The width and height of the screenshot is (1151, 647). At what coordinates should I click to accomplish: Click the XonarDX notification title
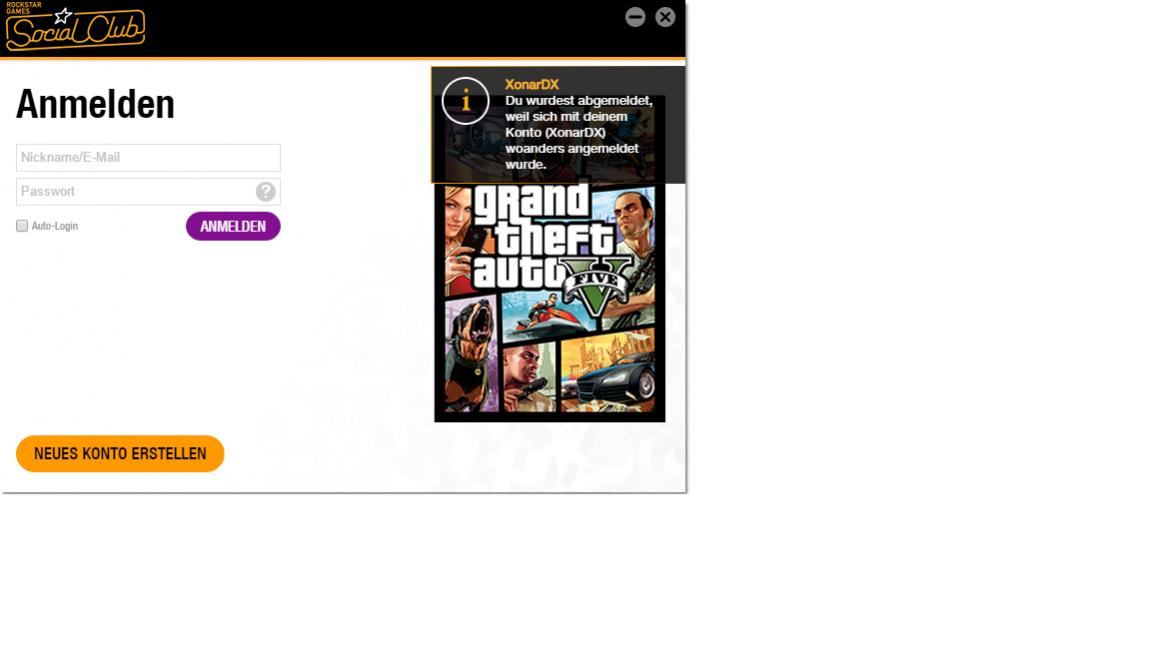[531, 84]
